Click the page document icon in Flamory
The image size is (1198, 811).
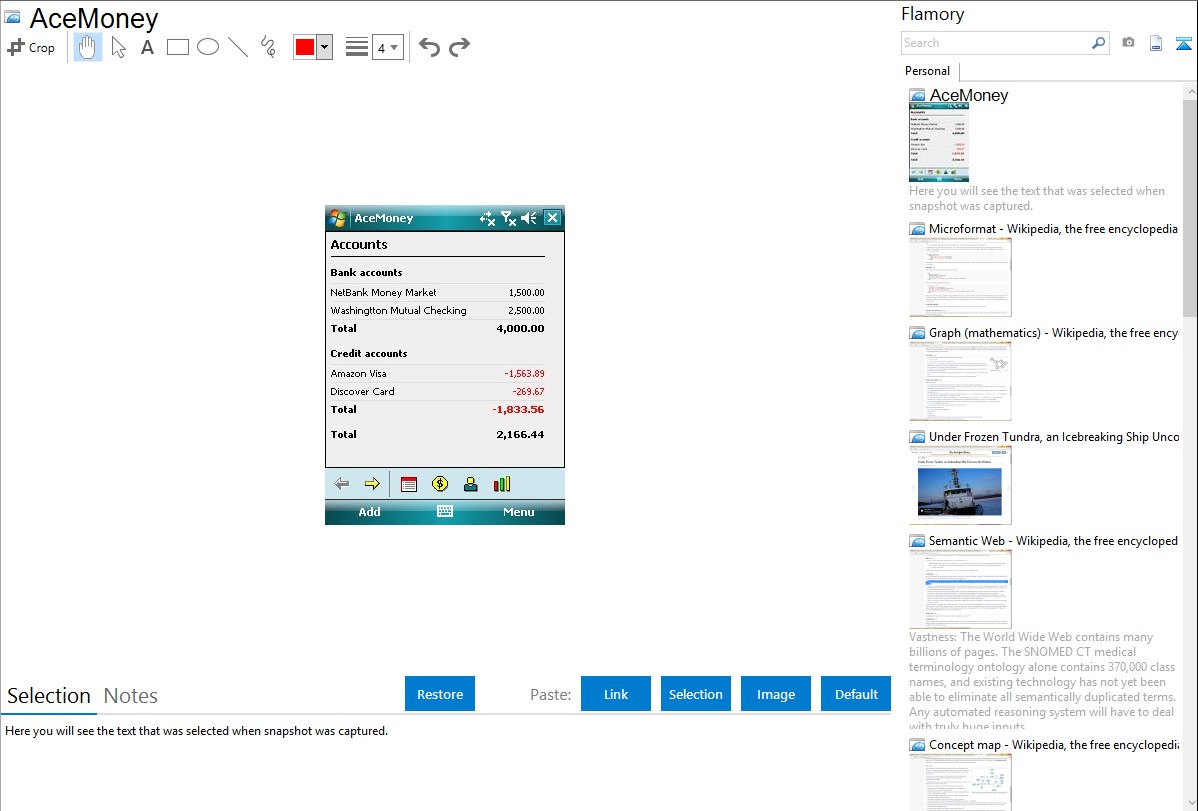(x=1156, y=43)
